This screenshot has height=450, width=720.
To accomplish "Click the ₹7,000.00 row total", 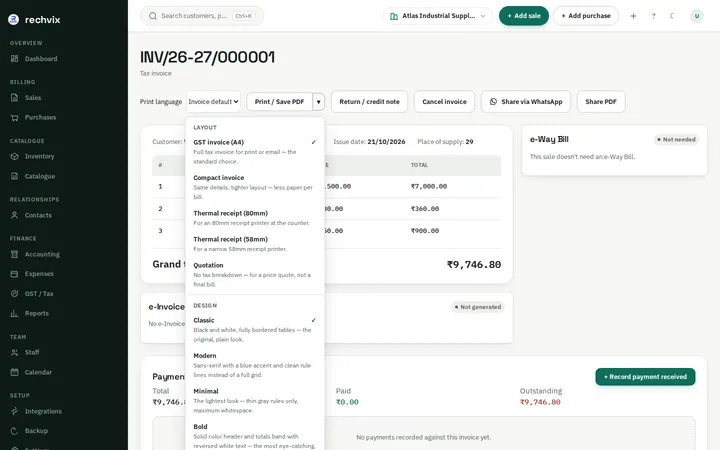I will point(429,186).
